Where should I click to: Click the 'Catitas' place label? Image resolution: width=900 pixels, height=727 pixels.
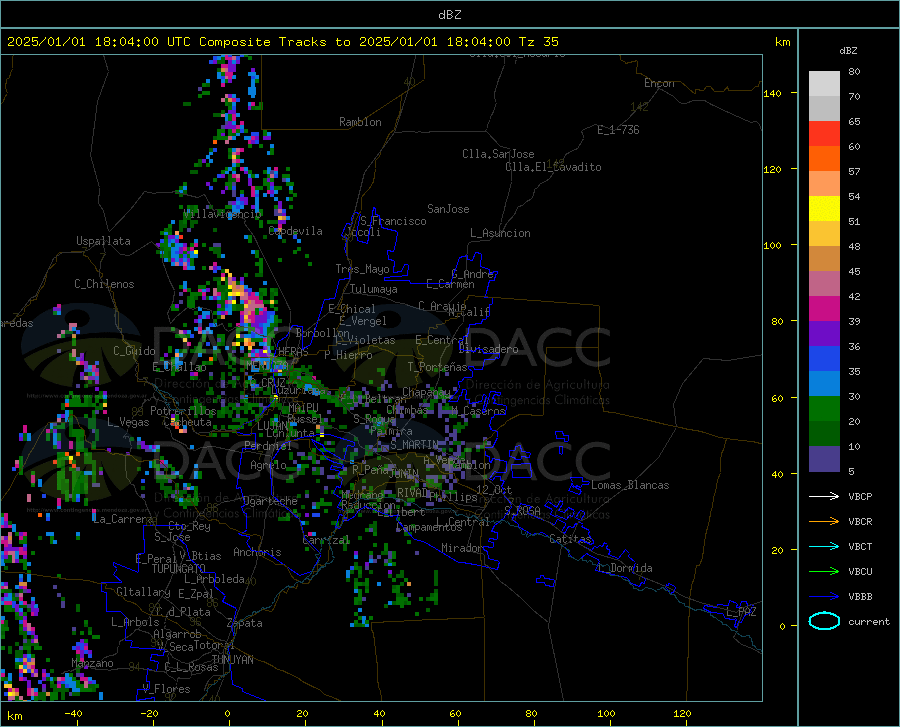(x=570, y=539)
